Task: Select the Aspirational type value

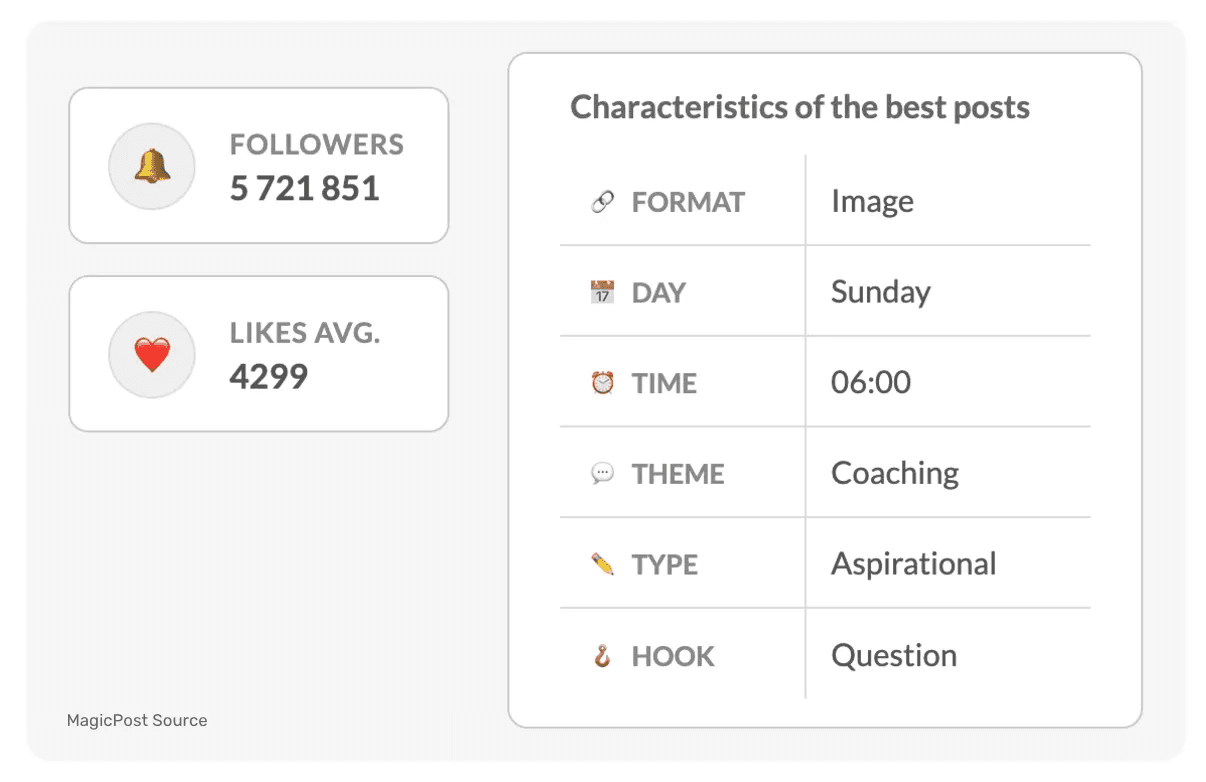Action: [x=913, y=564]
